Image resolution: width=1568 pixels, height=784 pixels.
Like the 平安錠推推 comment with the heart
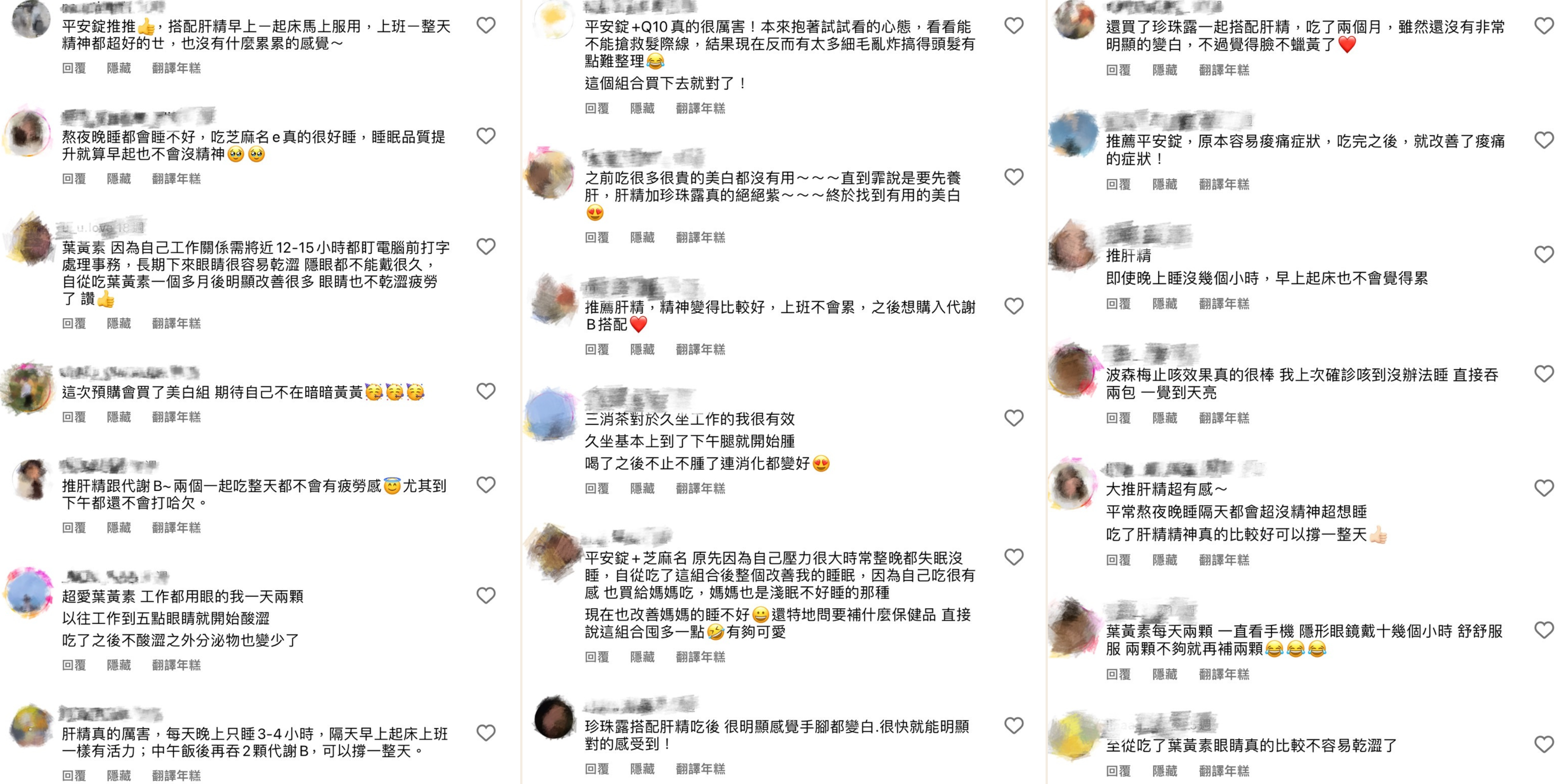pos(486,26)
